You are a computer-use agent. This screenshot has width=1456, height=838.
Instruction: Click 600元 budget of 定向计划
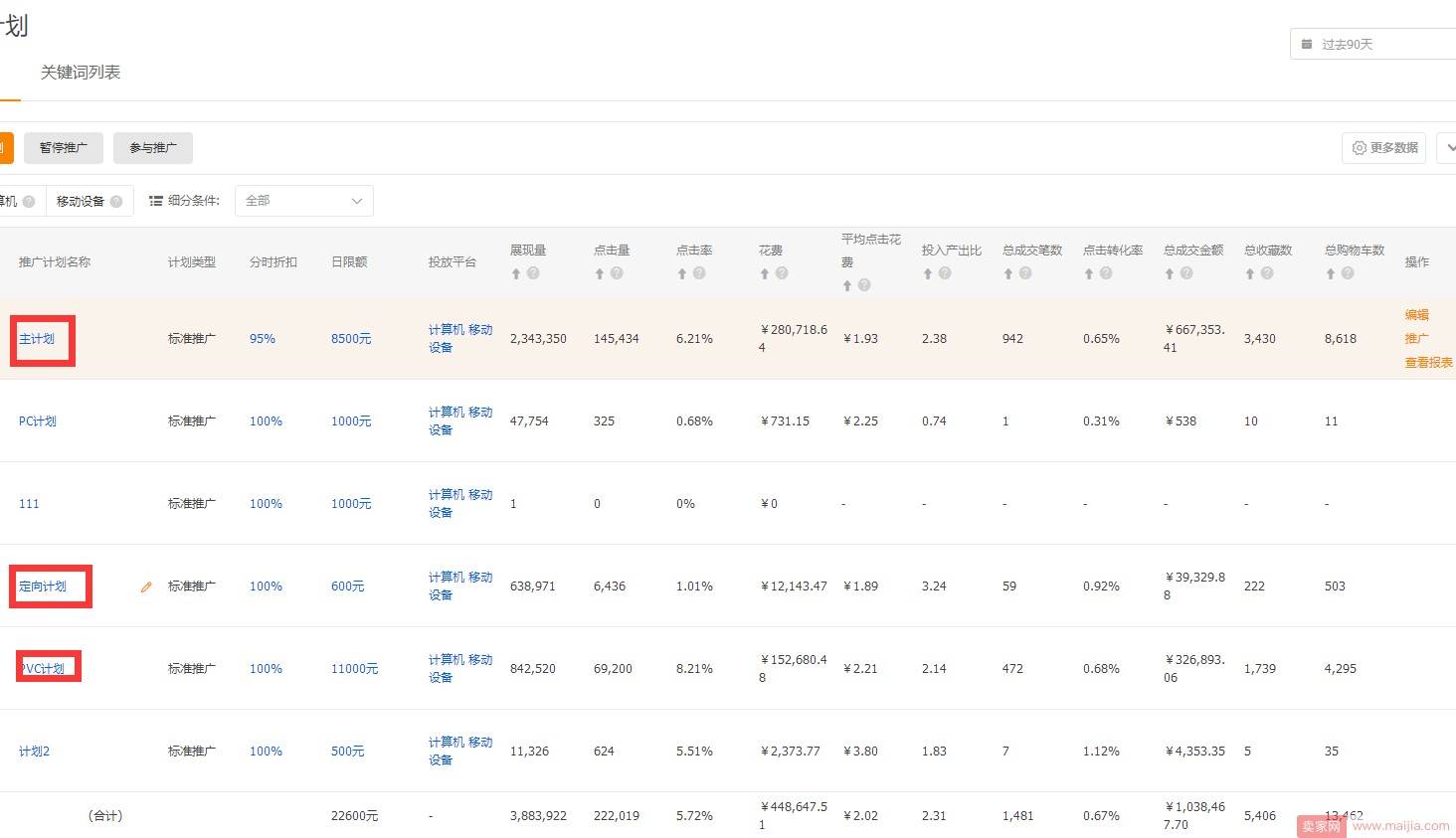tap(348, 587)
